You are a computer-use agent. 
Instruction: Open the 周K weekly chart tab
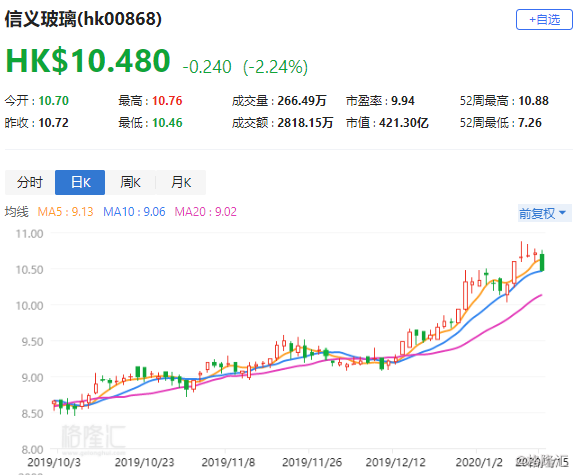point(130,182)
